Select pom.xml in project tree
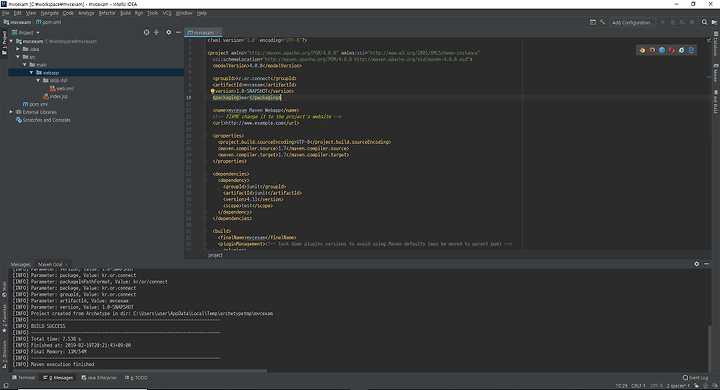This screenshot has height=390, width=720. point(35,104)
